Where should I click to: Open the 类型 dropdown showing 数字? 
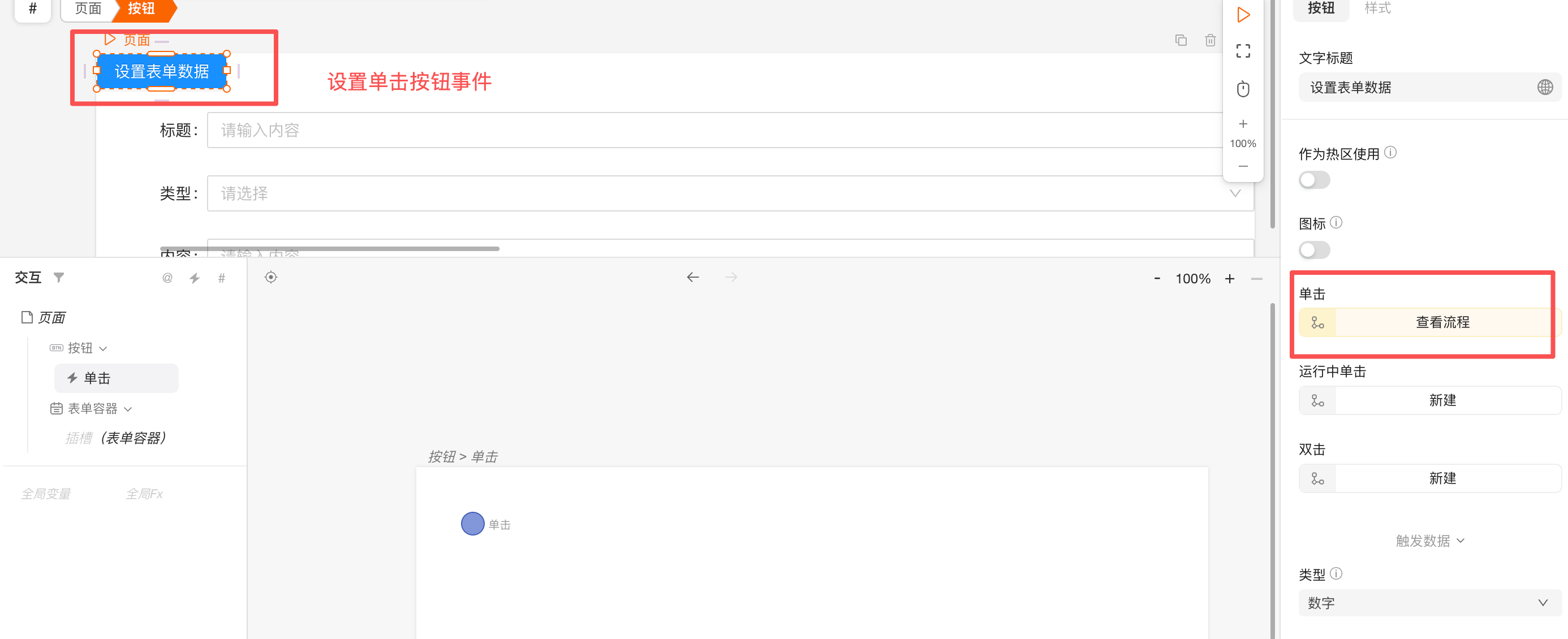click(x=1429, y=602)
